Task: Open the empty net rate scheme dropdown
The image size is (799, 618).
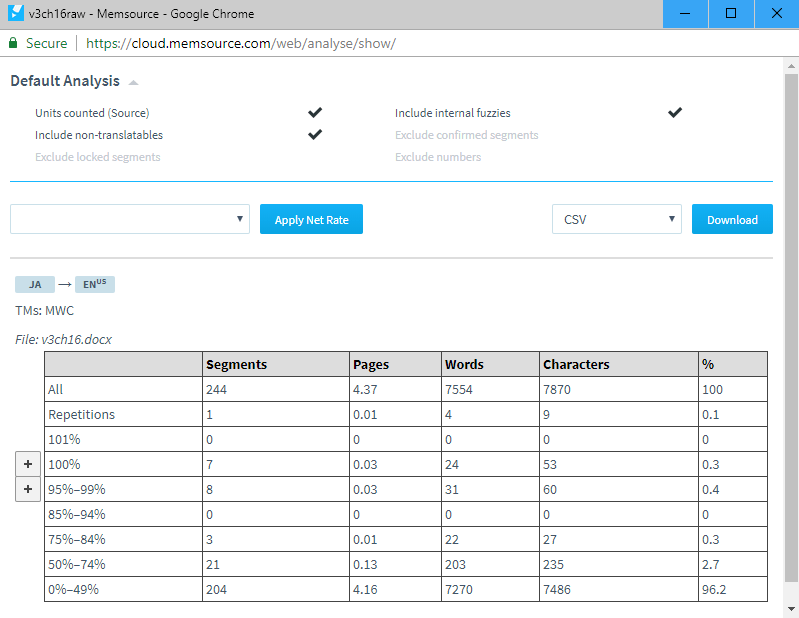Action: (x=130, y=220)
